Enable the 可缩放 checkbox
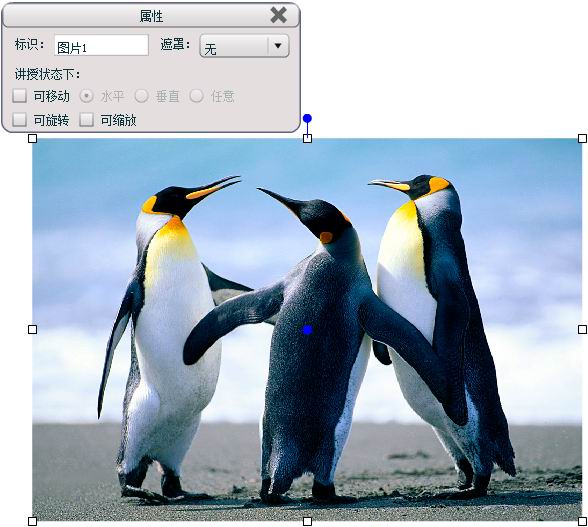The height and width of the screenshot is (527, 588). (86, 120)
